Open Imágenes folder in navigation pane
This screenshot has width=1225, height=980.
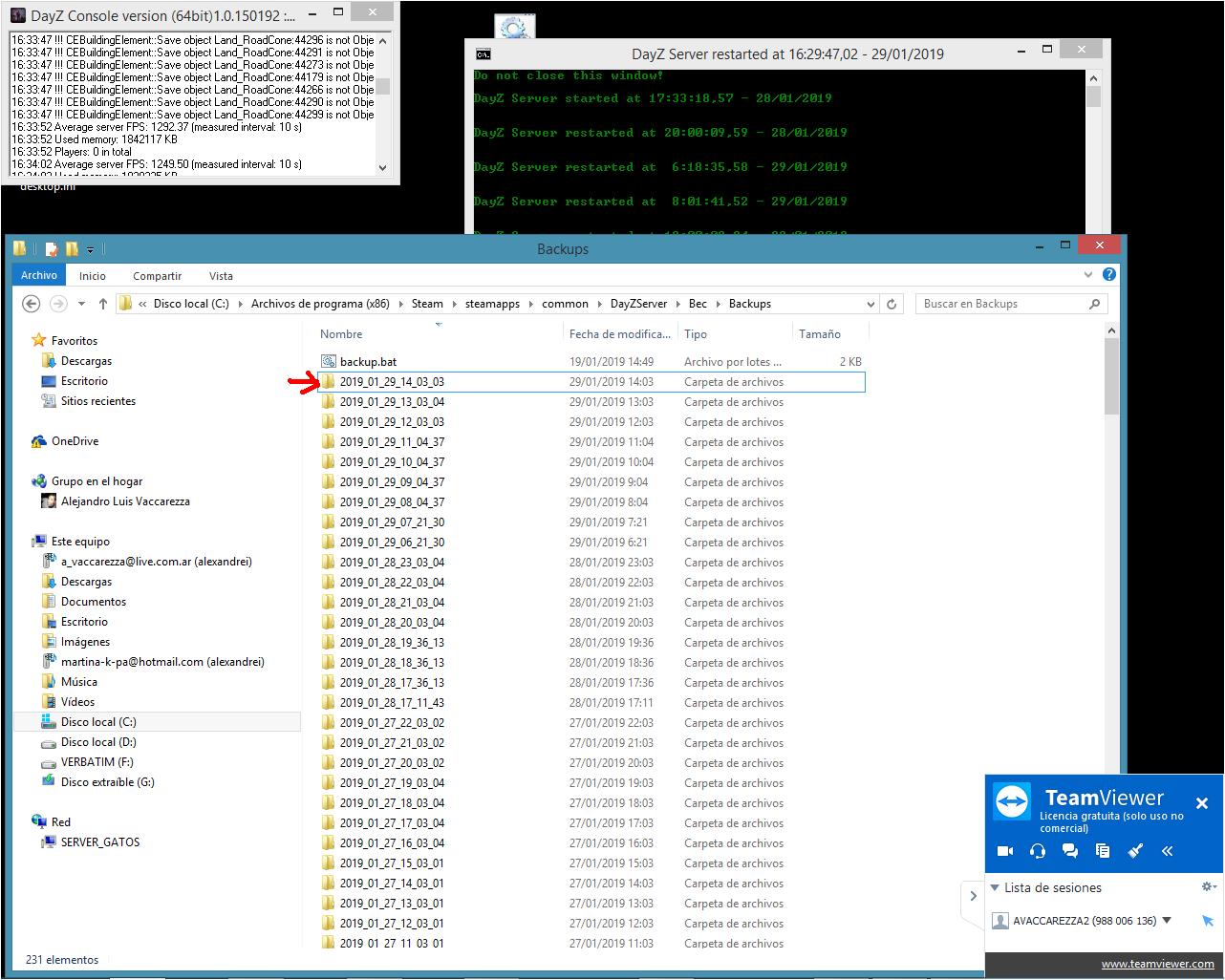click(x=85, y=642)
